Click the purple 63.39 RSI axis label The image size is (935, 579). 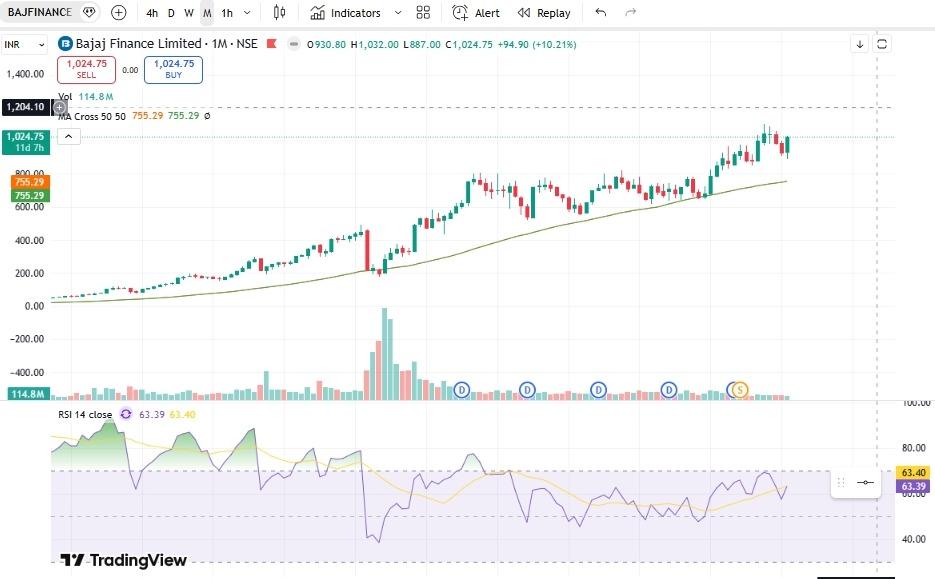912,486
